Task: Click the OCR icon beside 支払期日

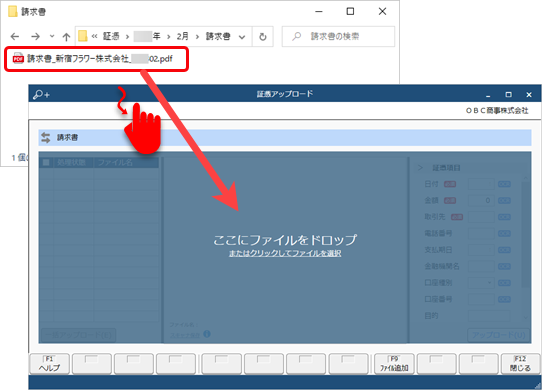Action: tap(504, 250)
